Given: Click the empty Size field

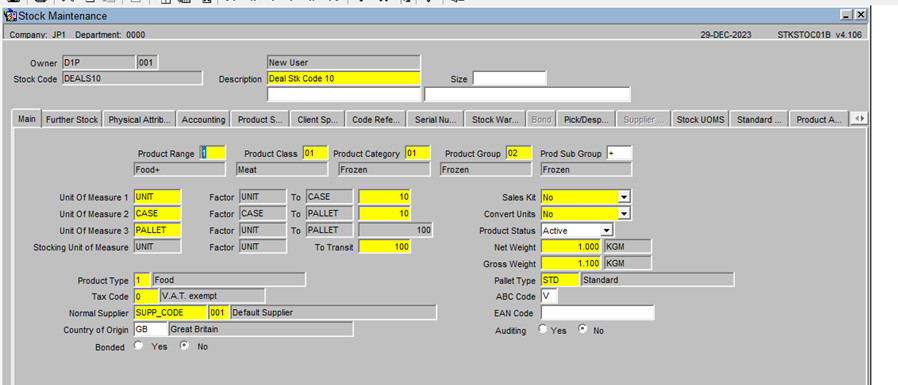Looking at the screenshot, I should [509, 78].
